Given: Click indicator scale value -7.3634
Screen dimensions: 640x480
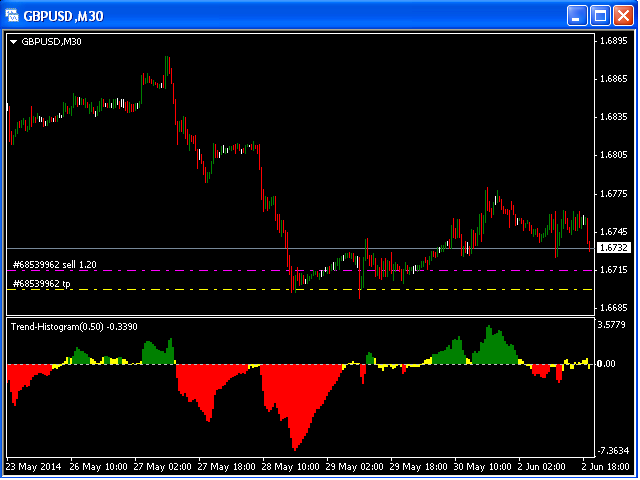Looking at the screenshot, I should (x=613, y=451).
